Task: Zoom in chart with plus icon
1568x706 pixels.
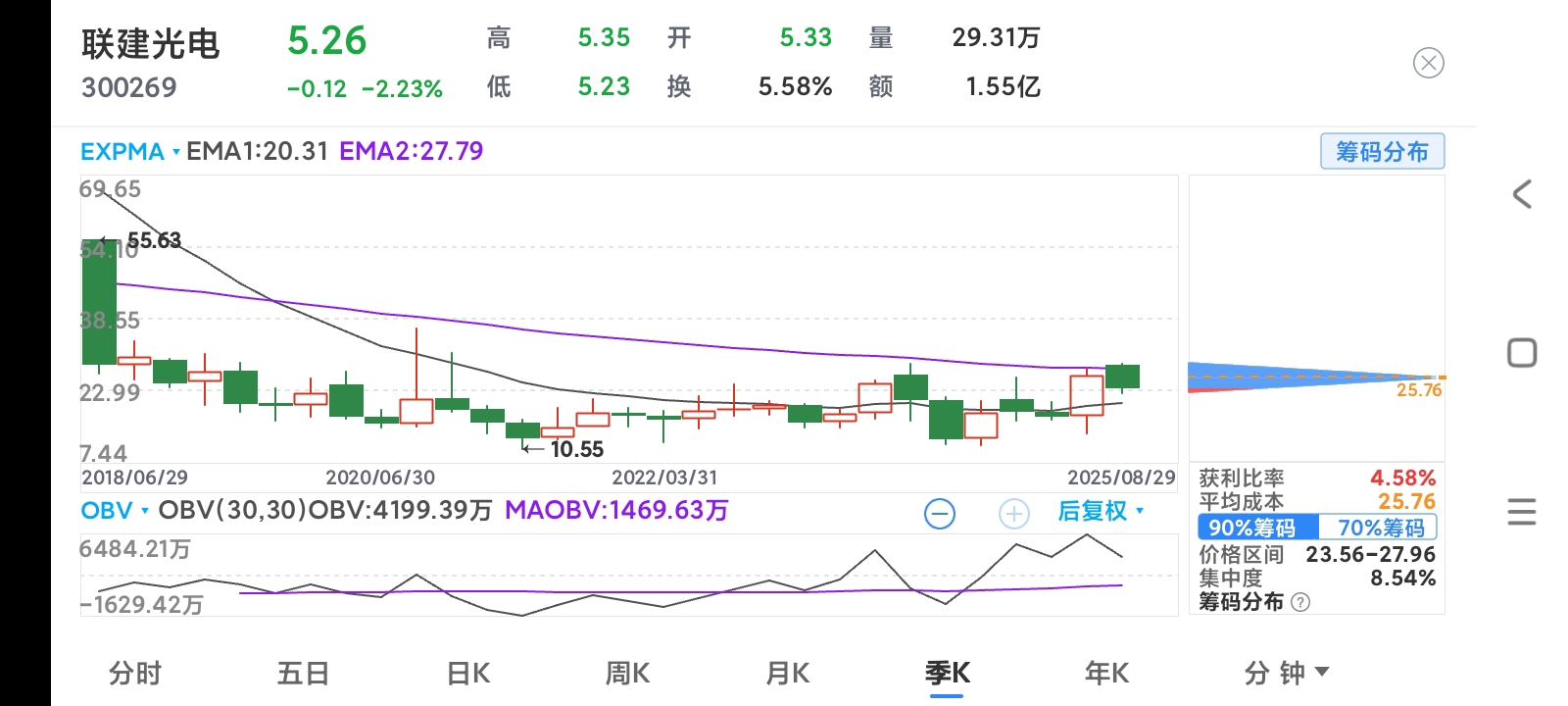Action: 1014,513
